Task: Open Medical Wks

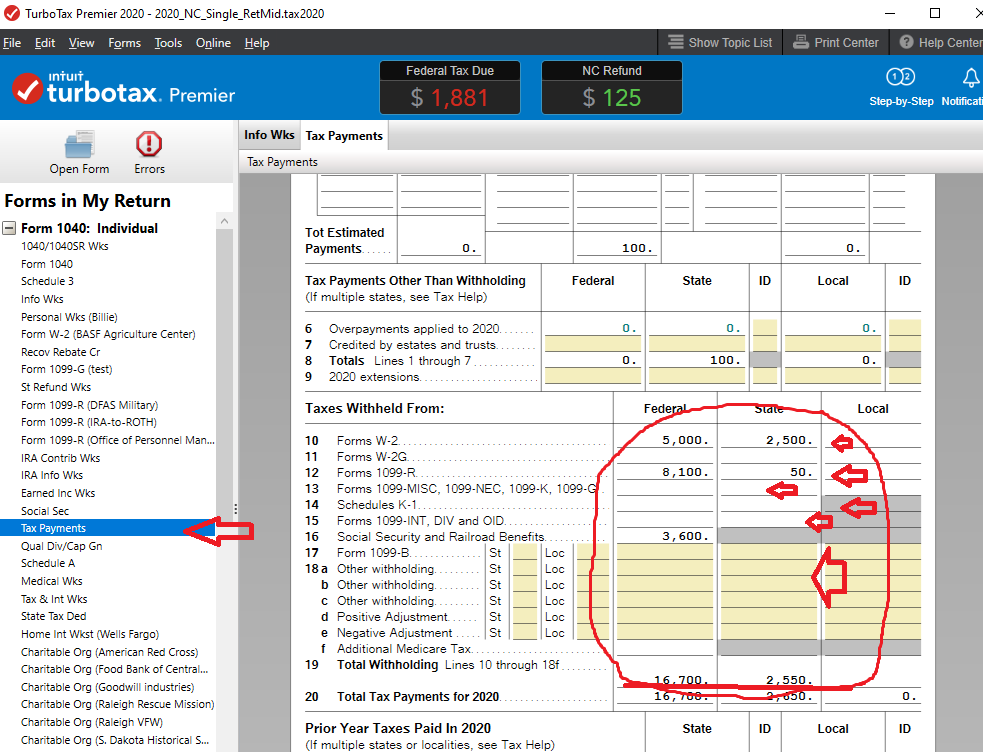Action: click(x=51, y=582)
